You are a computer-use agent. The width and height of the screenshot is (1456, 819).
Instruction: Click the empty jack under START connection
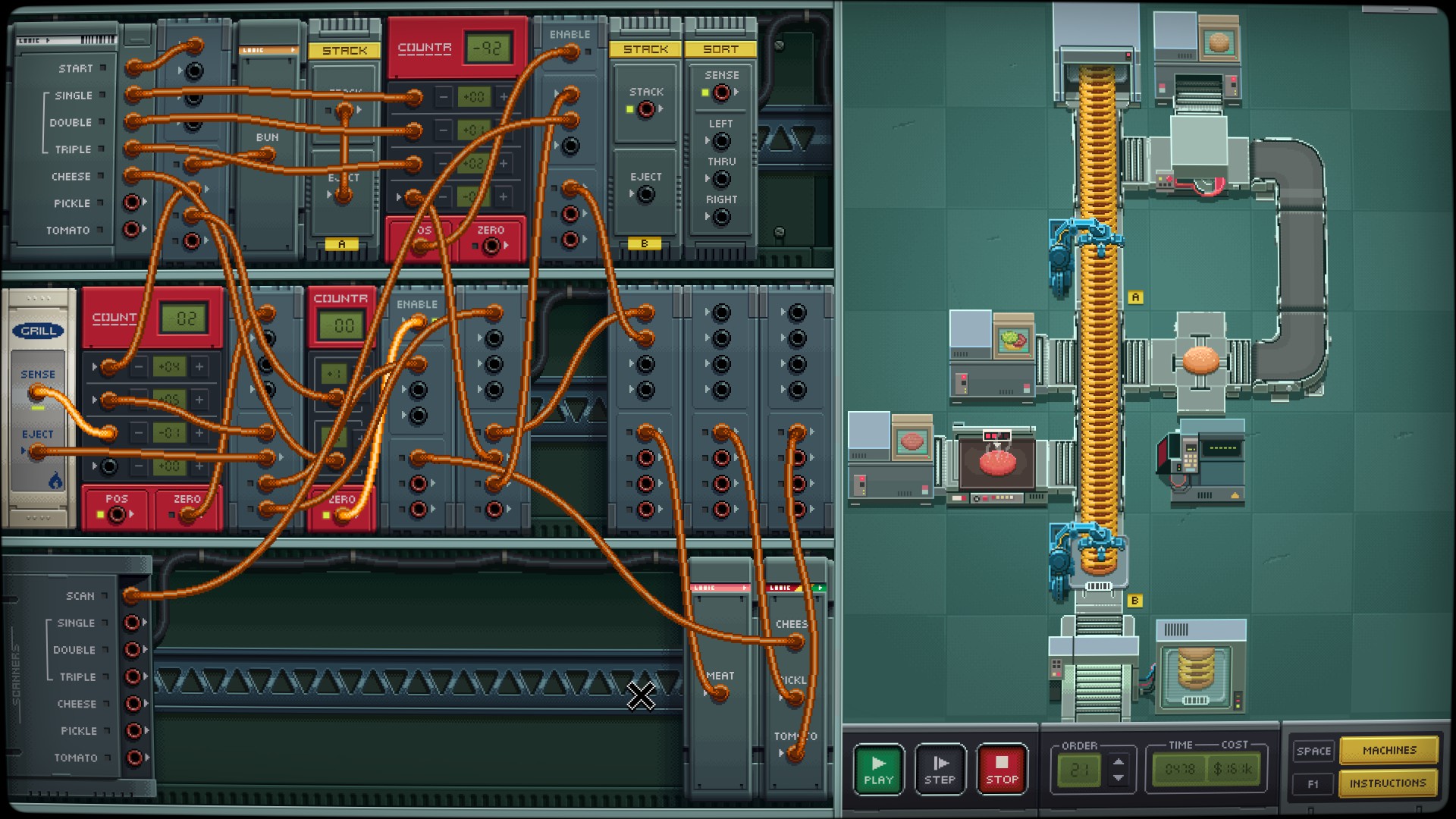(195, 71)
